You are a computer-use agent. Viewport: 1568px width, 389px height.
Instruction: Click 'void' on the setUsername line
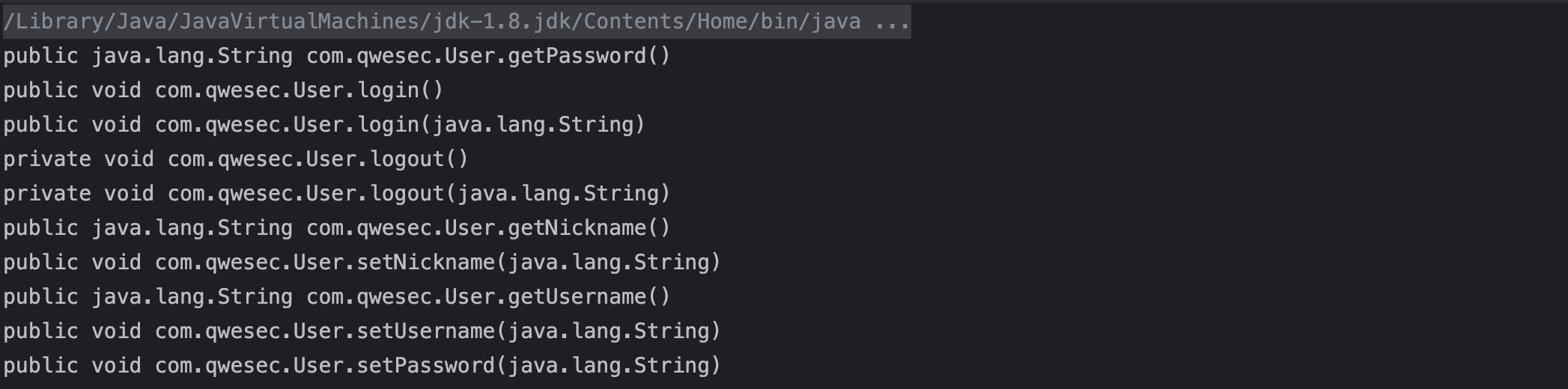(116, 331)
